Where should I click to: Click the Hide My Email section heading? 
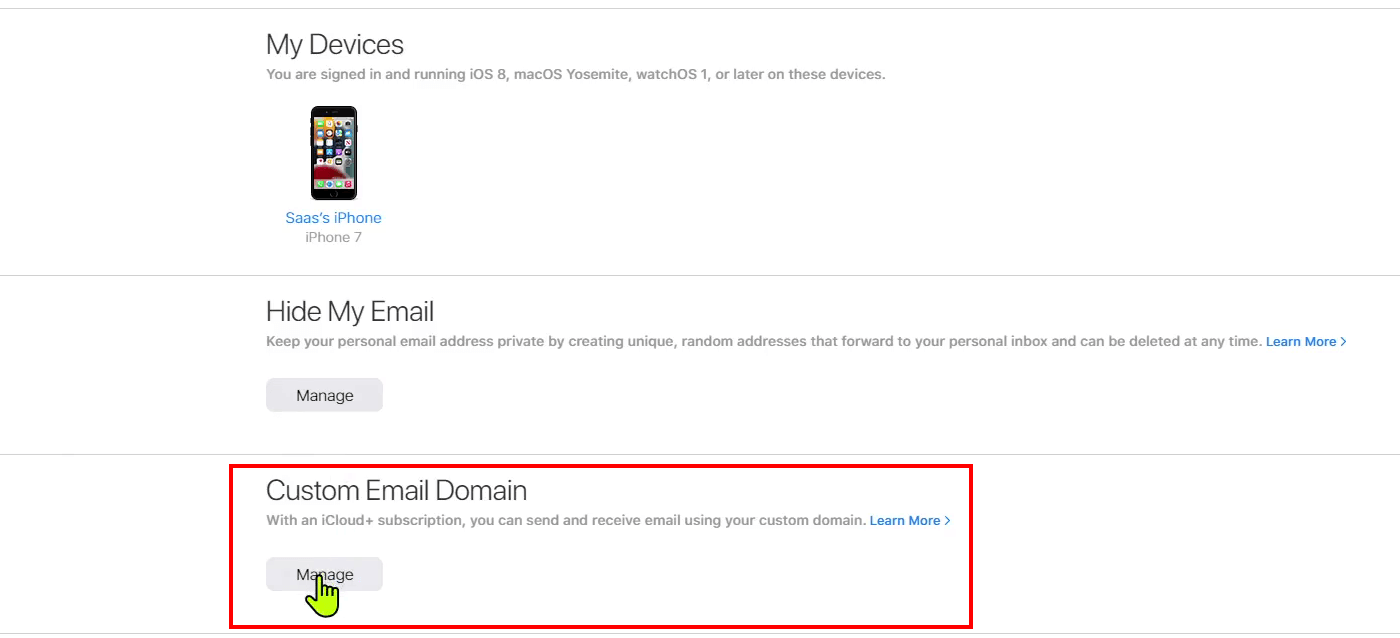coord(350,311)
